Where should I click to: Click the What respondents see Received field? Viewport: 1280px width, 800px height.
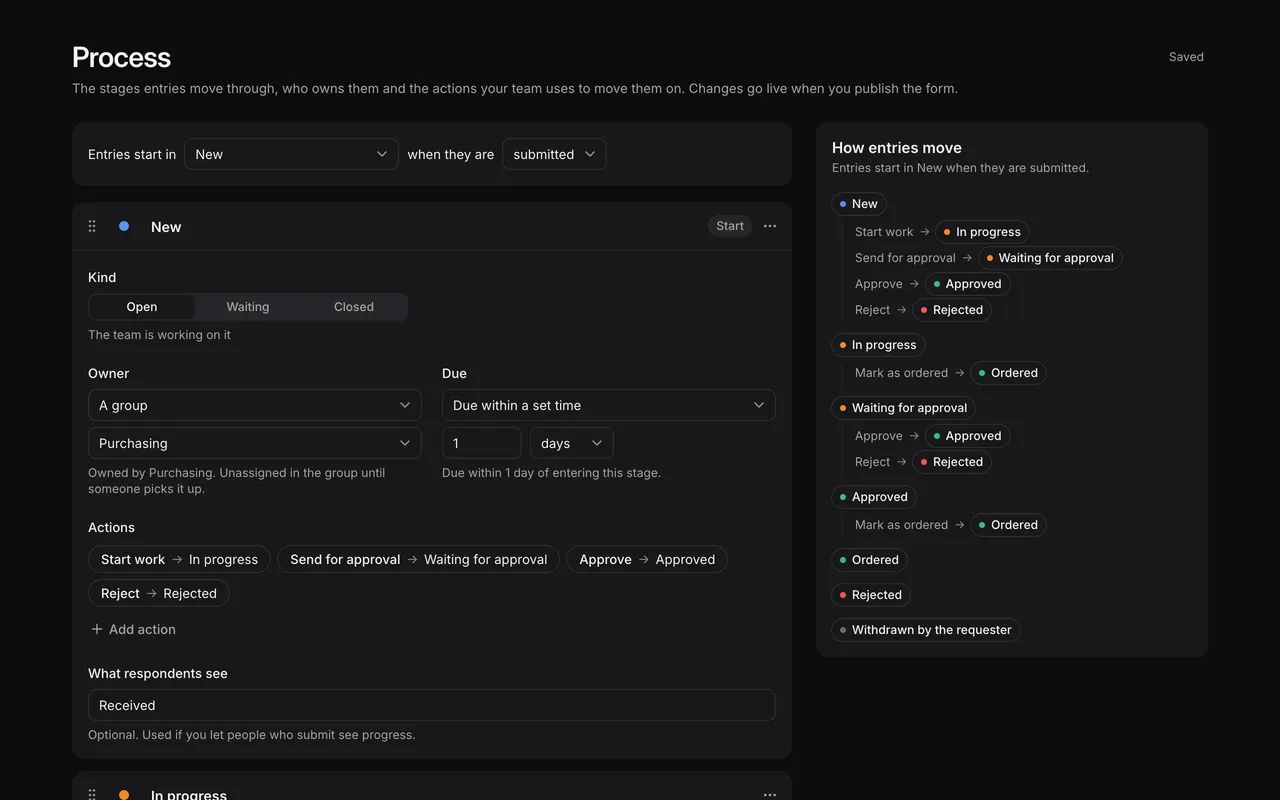pos(432,705)
